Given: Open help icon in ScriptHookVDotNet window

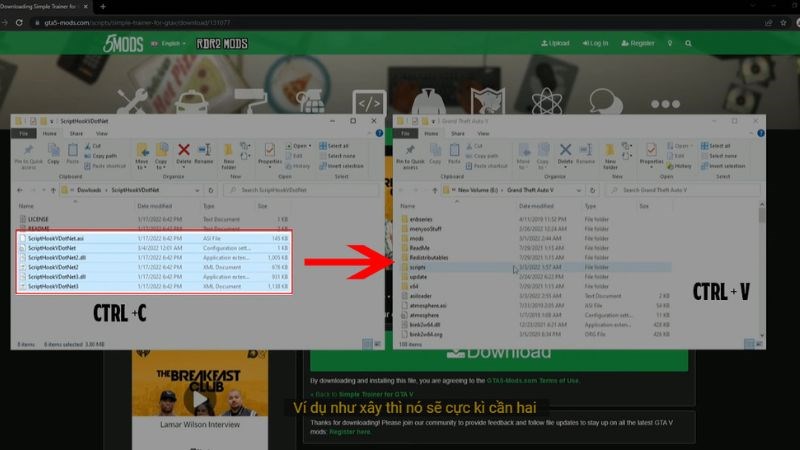Looking at the screenshot, I should [x=379, y=133].
